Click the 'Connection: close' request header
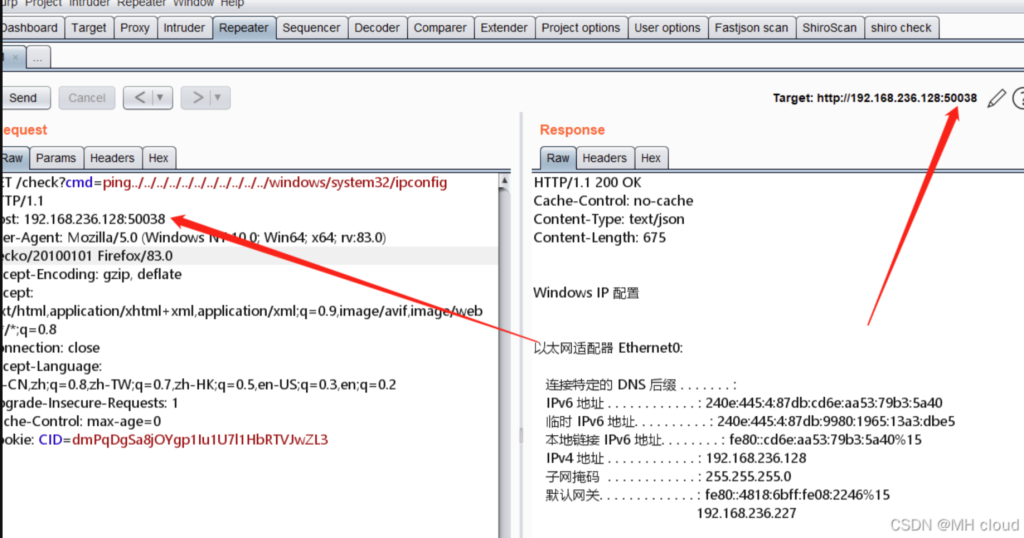The width and height of the screenshot is (1024, 538). coord(51,348)
